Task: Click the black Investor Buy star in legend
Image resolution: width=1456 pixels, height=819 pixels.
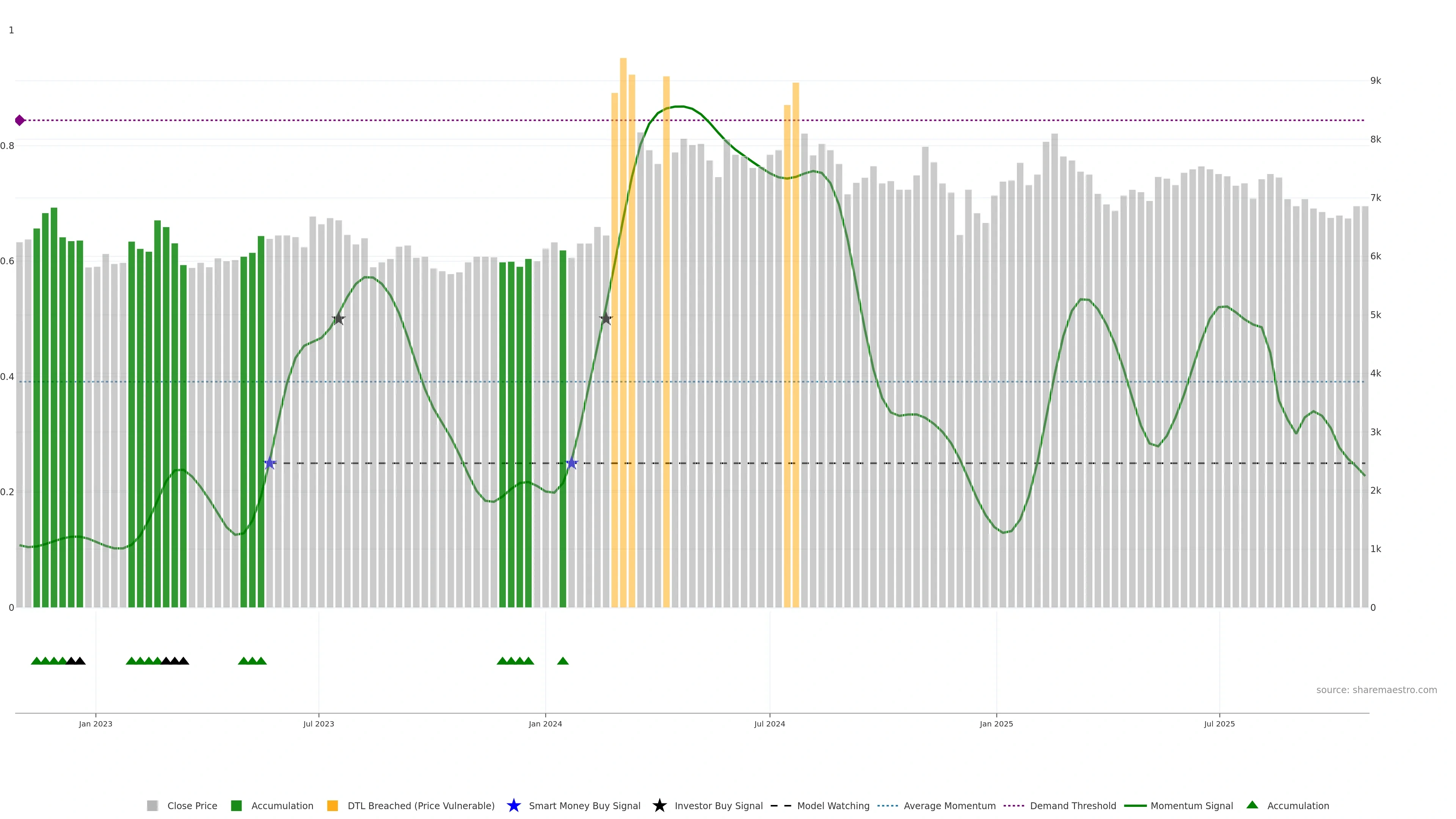Action: 659,805
